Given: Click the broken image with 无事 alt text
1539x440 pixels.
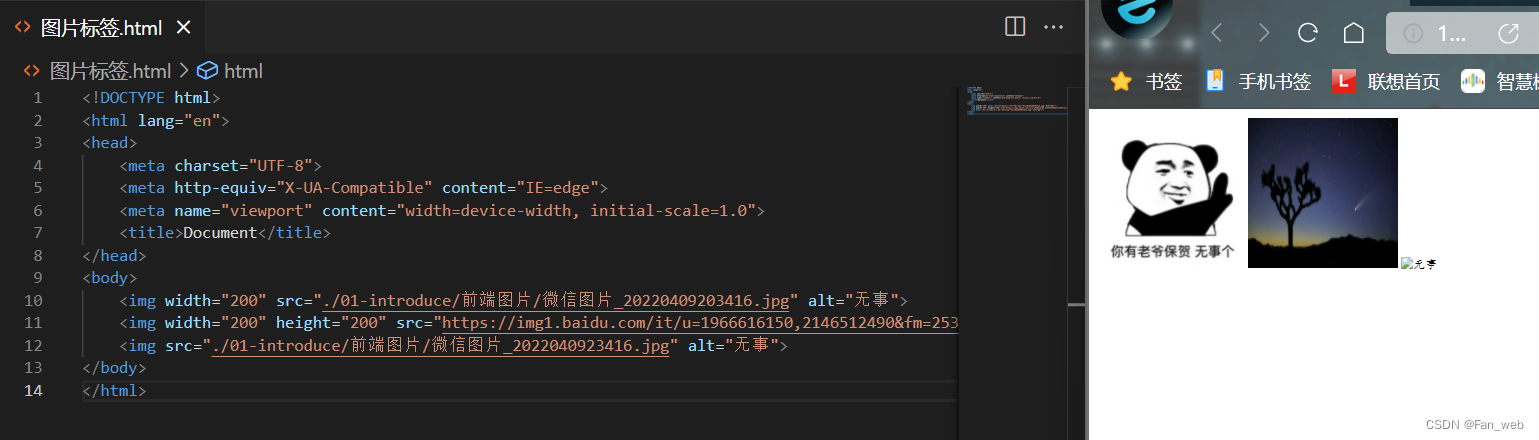Looking at the screenshot, I should point(1418,263).
